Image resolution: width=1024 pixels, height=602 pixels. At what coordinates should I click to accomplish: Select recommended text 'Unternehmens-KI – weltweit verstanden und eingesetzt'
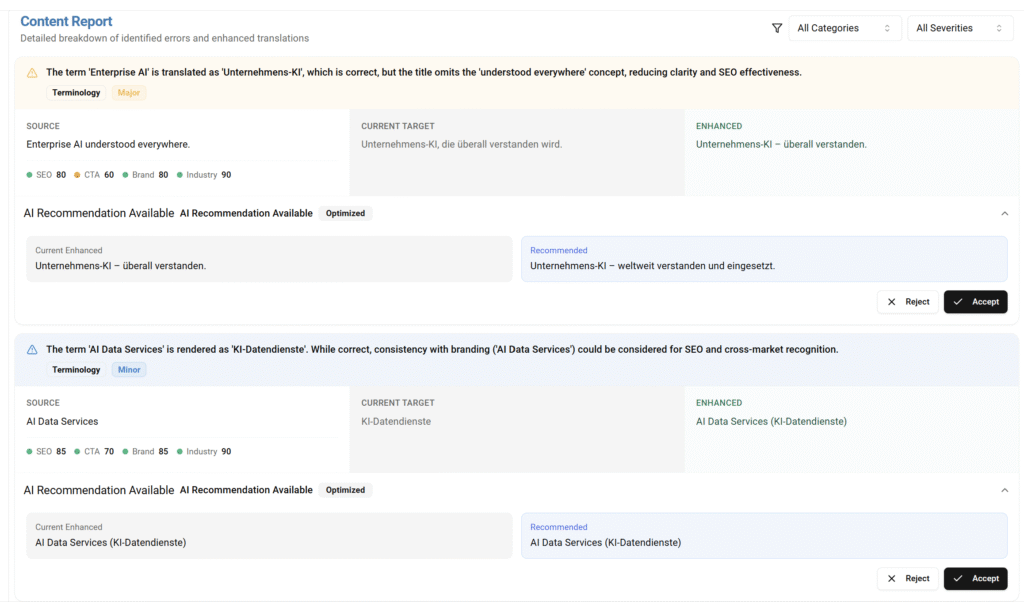click(652, 266)
